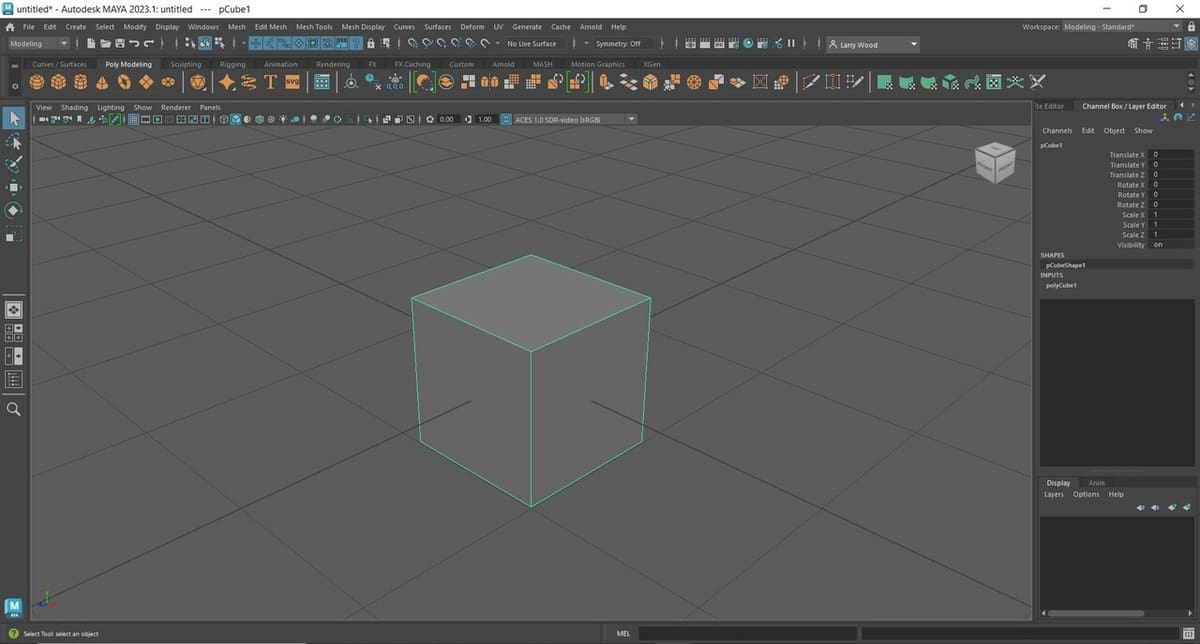The height and width of the screenshot is (644, 1200).
Task: Activate the Select Tool in the left toolbox
Action: (13, 118)
